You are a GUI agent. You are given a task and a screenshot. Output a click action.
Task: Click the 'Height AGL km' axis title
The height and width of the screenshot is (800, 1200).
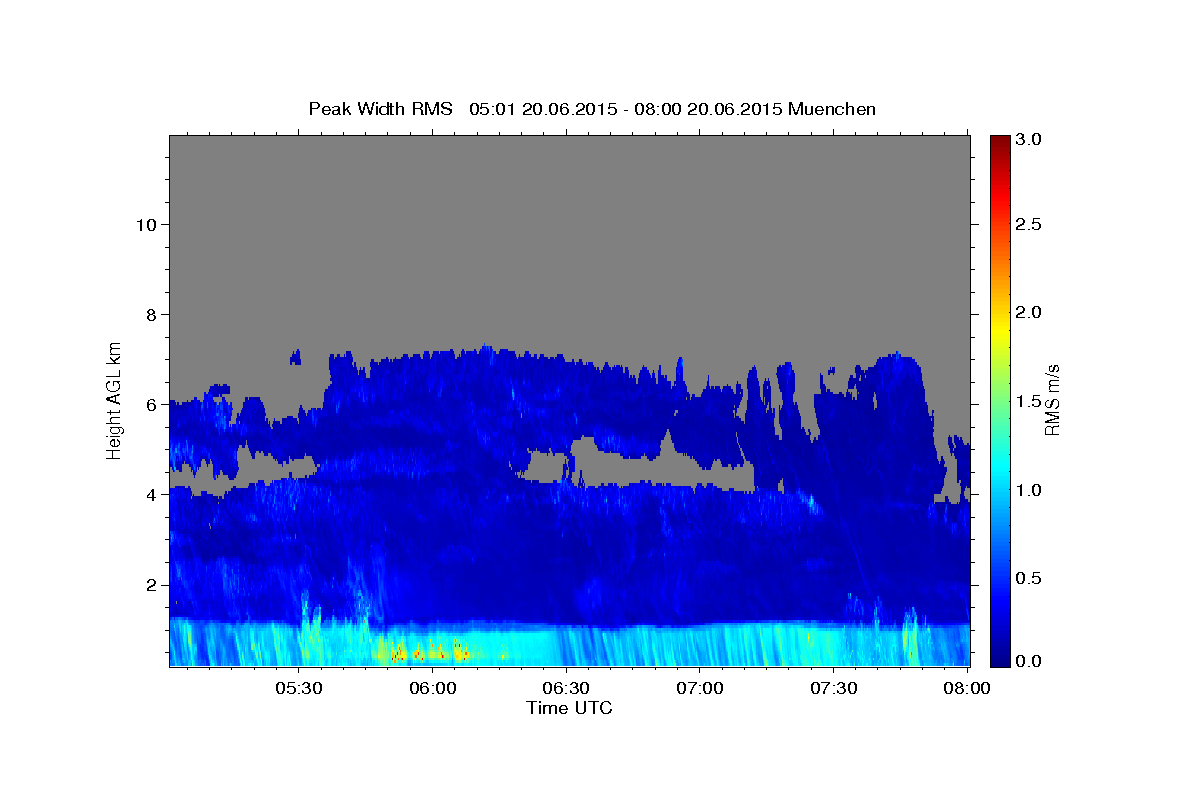click(x=115, y=400)
